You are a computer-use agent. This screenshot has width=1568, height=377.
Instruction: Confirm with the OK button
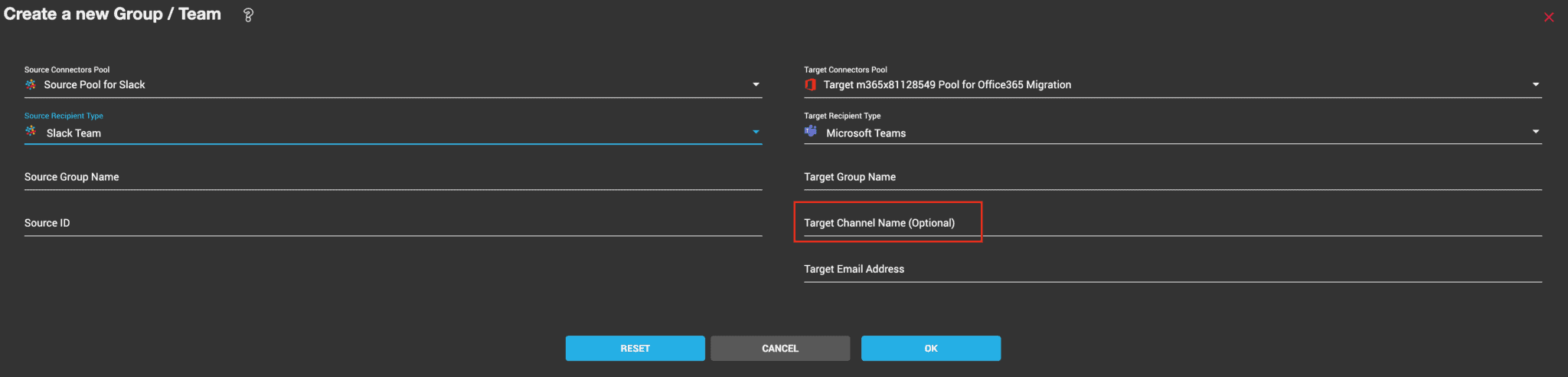tap(931, 348)
